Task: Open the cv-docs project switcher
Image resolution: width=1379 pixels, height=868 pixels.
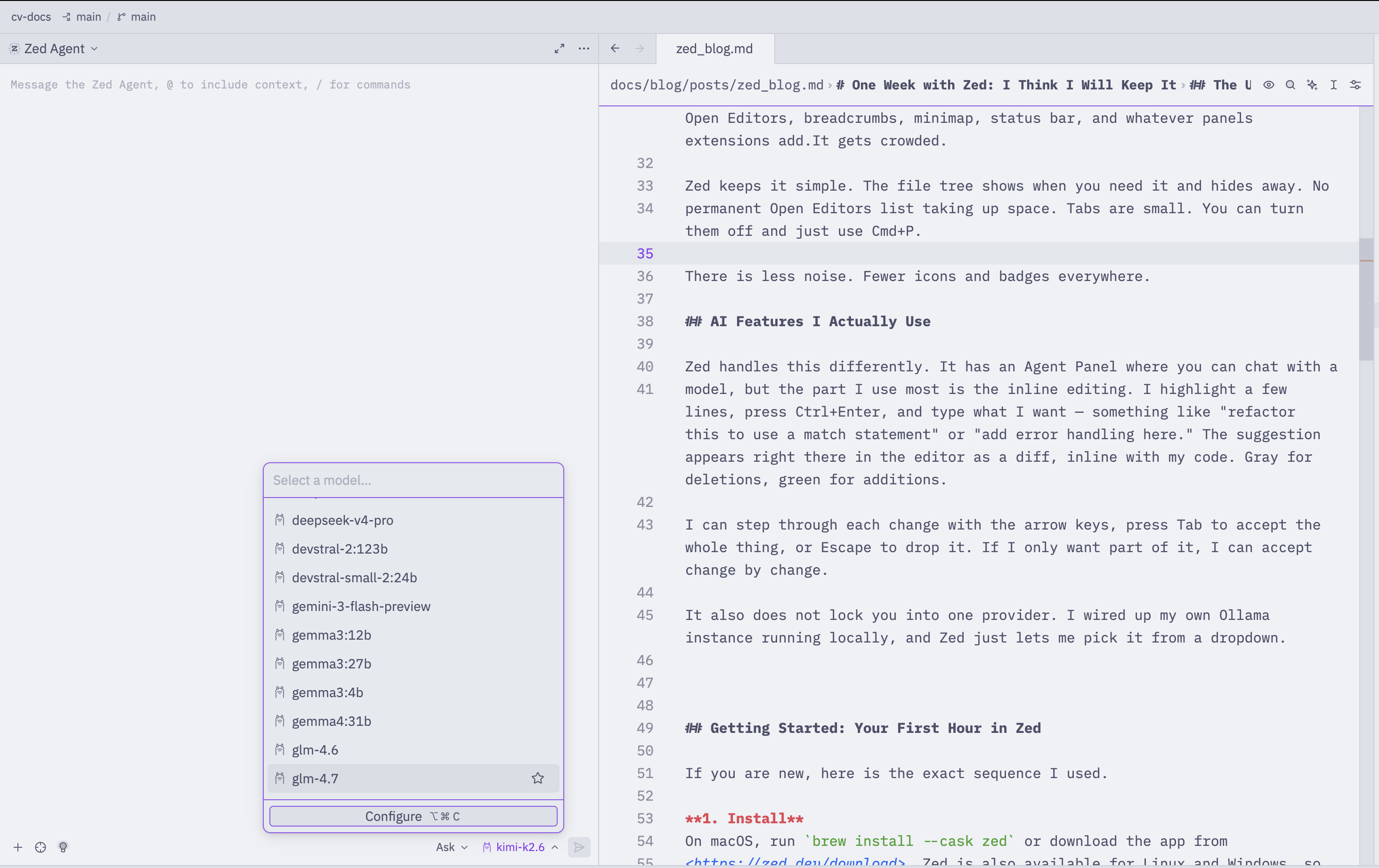Action: (31, 17)
